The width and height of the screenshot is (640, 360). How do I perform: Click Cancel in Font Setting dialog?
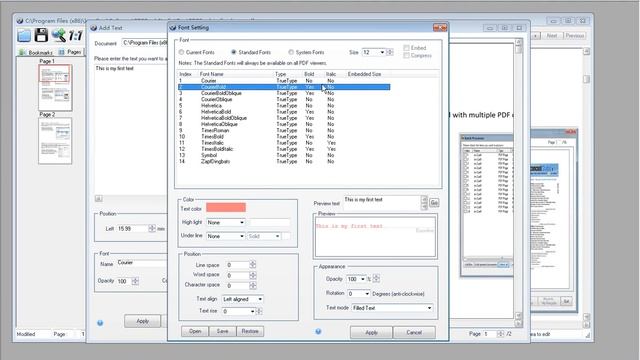414,332
